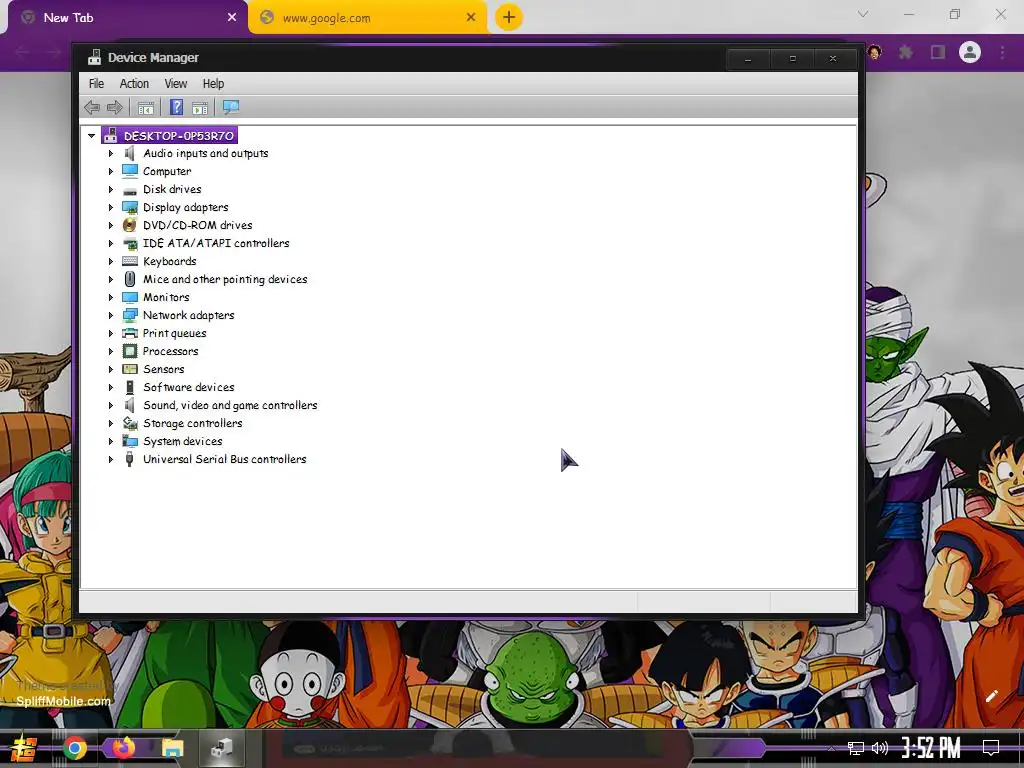
Task: Click the Forward arrow in Device Manager toolbar
Action: point(115,107)
